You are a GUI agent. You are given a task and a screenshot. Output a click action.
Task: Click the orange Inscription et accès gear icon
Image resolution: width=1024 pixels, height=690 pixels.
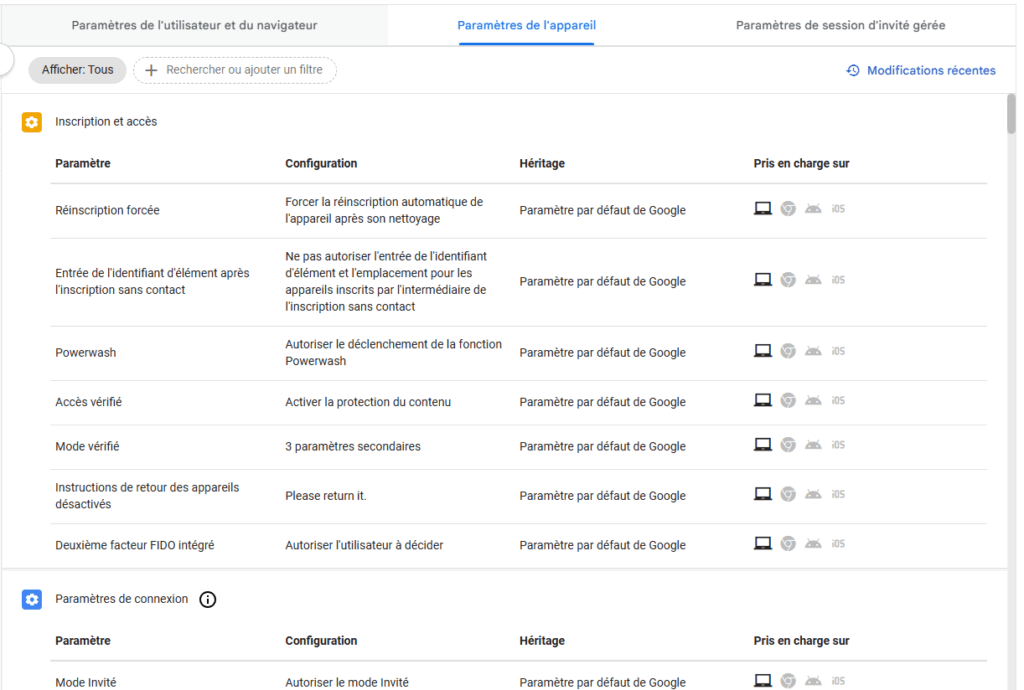(x=32, y=122)
